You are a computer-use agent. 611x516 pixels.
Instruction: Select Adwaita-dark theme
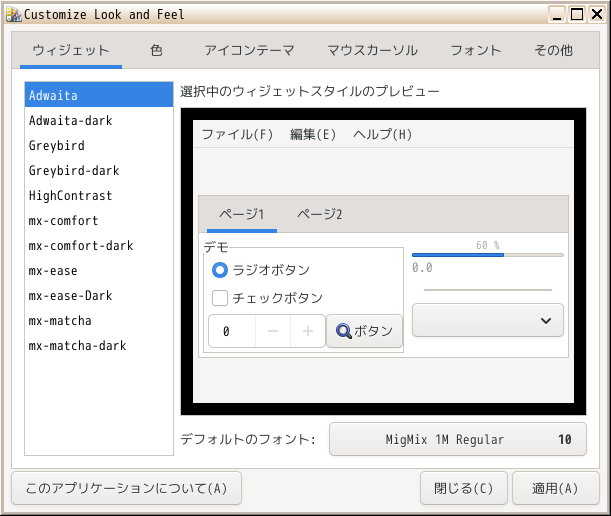click(99, 120)
